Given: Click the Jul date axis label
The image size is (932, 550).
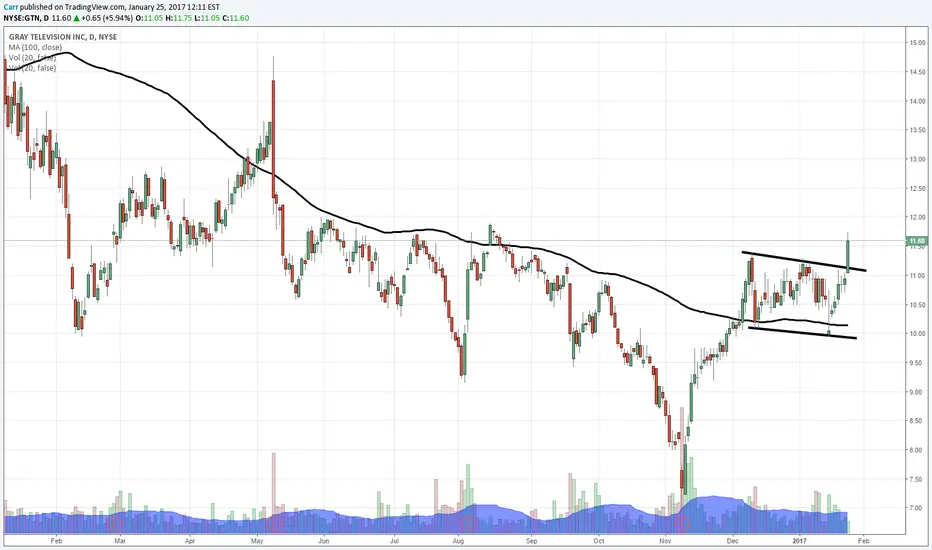Looking at the screenshot, I should (394, 541).
